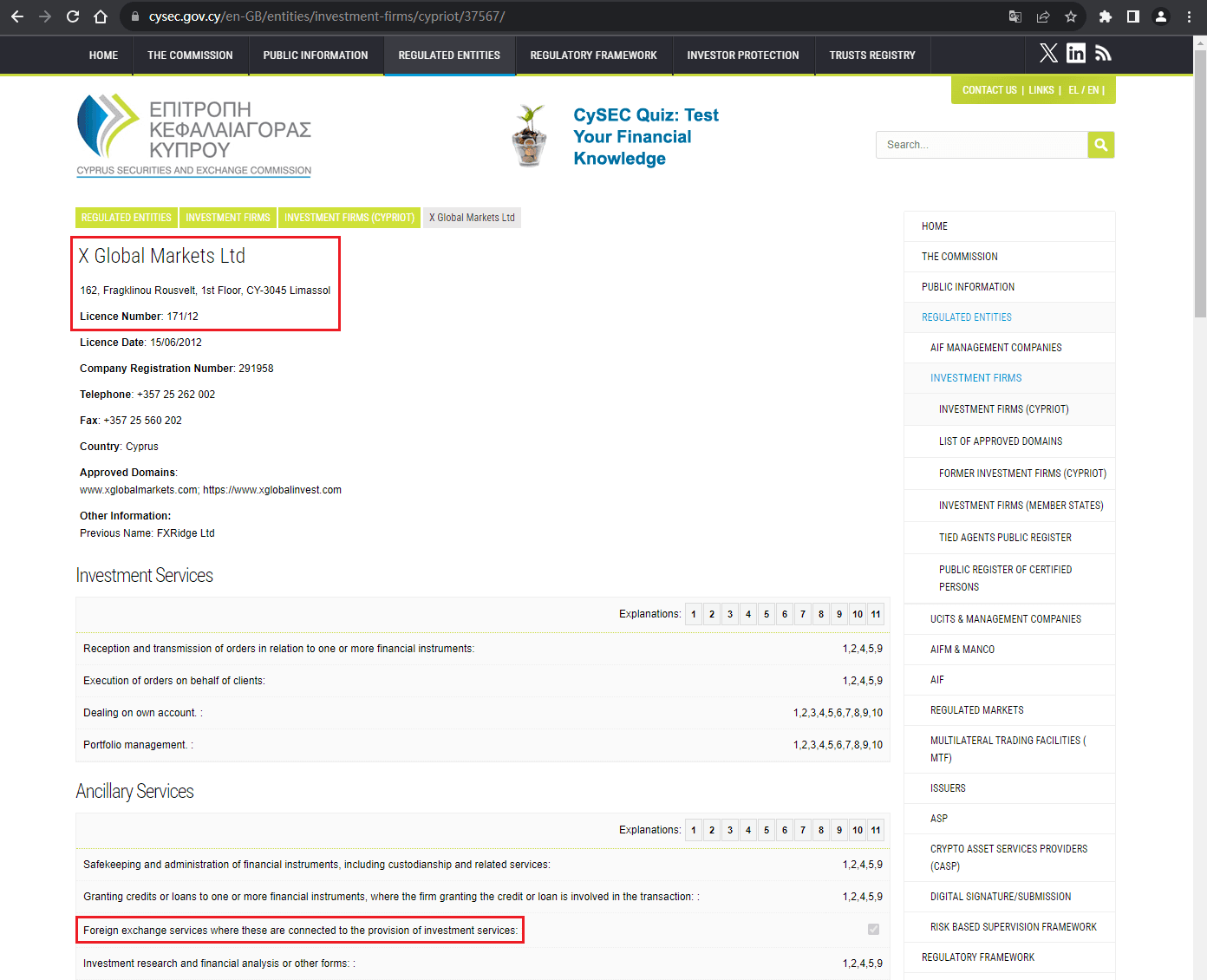Open the extensions puzzle icon
The width and height of the screenshot is (1207, 980).
pos(1106,16)
